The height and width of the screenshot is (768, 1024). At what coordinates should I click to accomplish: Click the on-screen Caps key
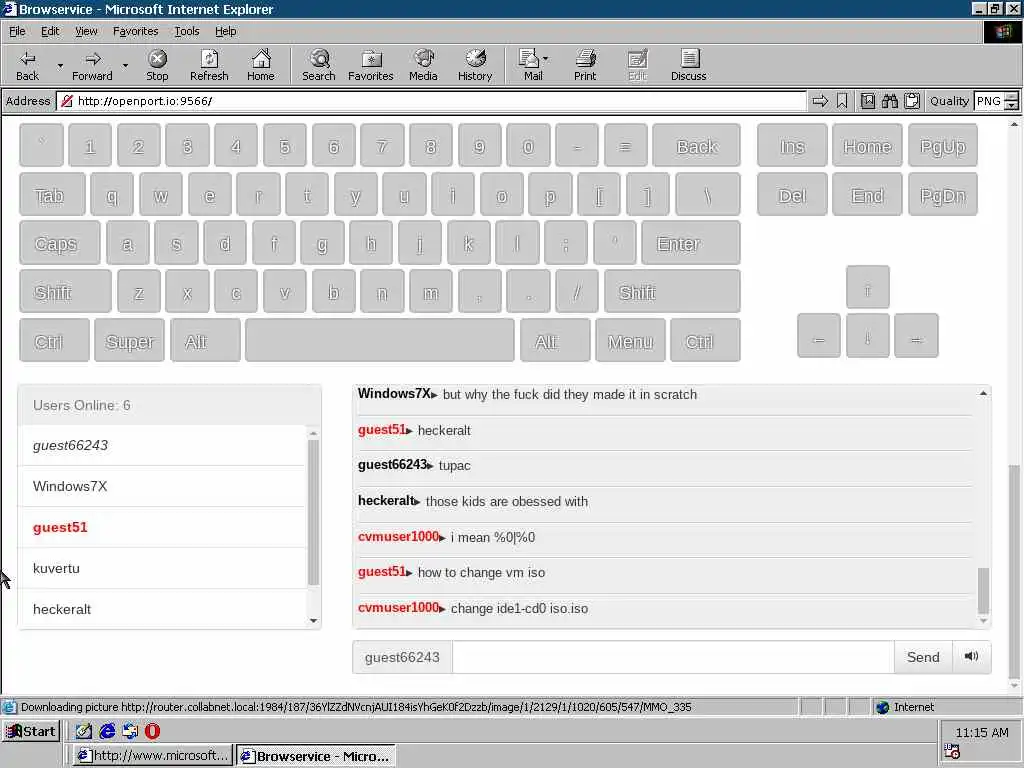tap(60, 243)
